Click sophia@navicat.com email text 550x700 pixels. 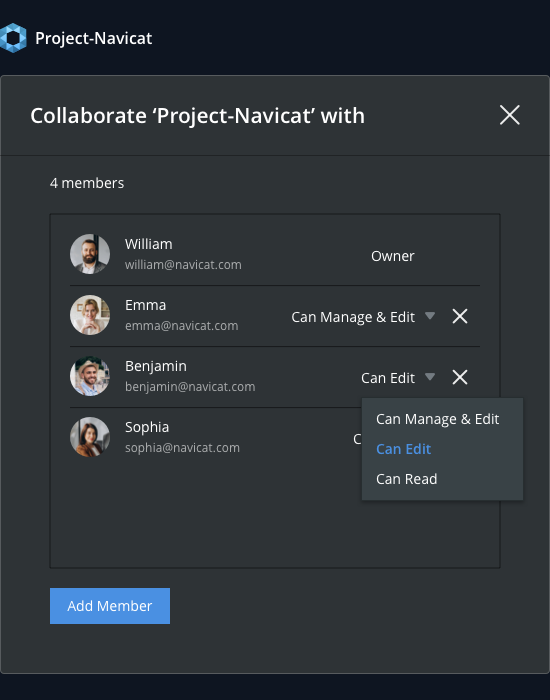[182, 447]
